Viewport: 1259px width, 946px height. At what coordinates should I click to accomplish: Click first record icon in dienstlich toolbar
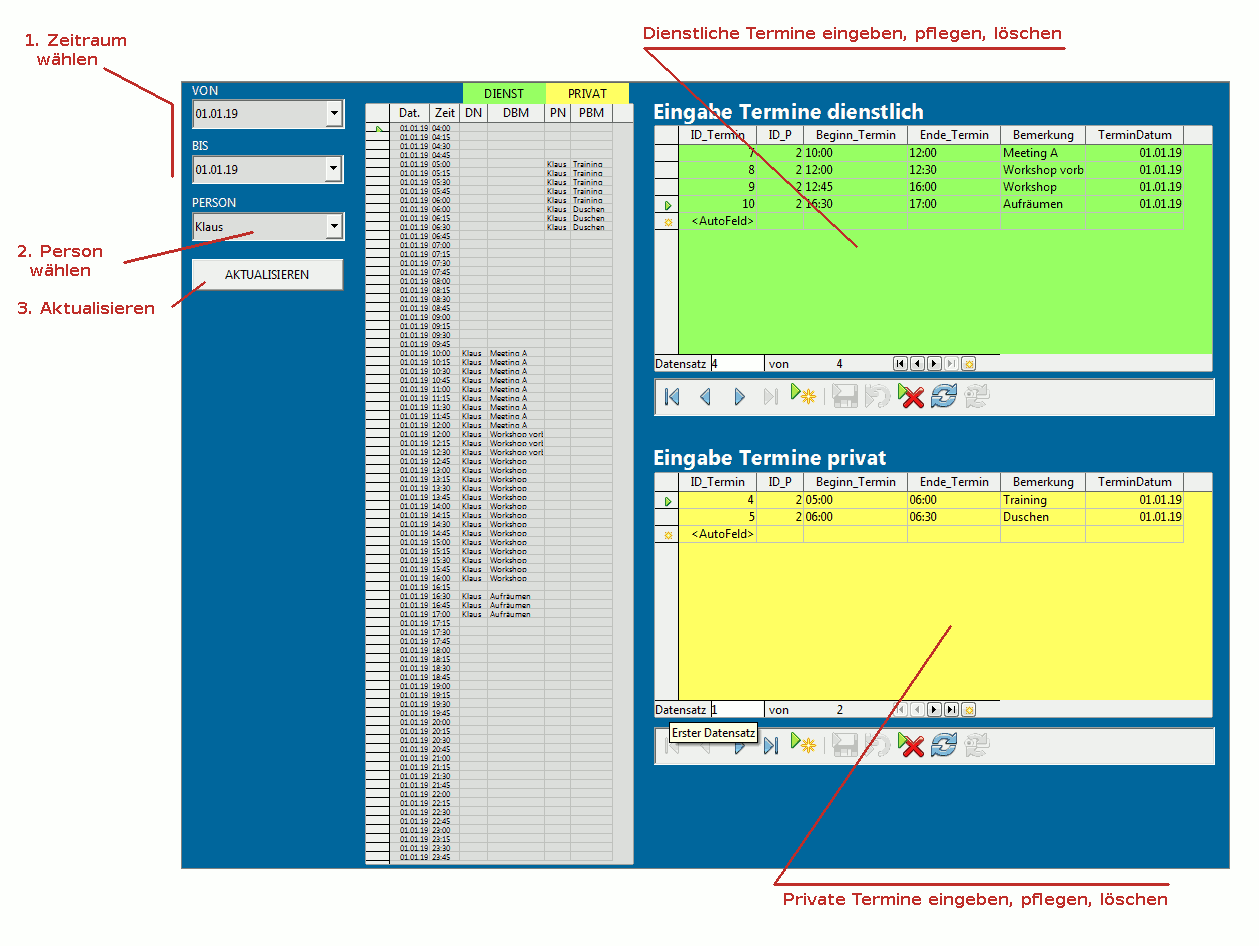(672, 397)
